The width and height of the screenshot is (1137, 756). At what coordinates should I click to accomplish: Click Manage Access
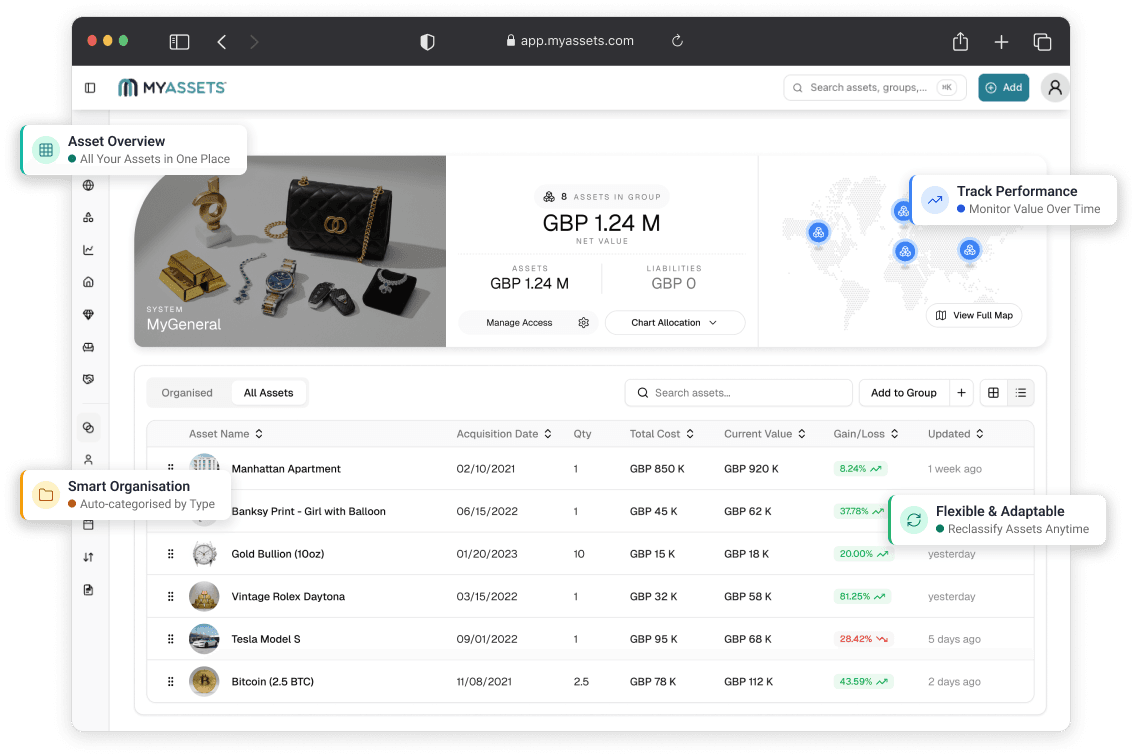pos(519,323)
